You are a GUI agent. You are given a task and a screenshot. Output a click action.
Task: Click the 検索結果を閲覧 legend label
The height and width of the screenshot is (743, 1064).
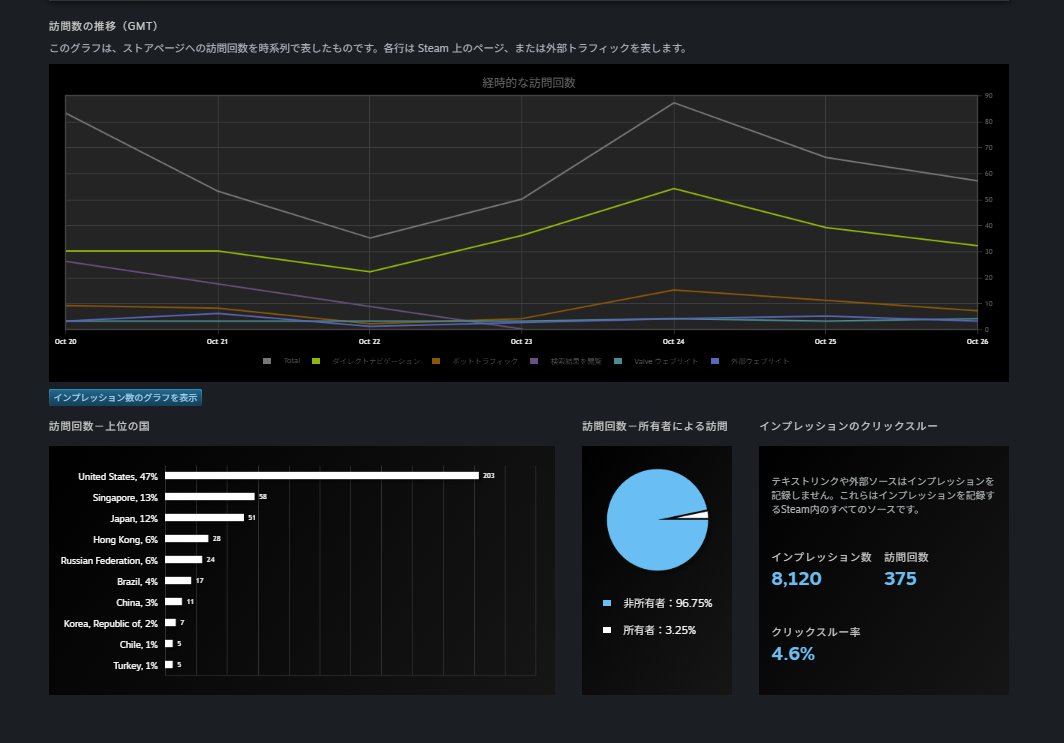click(575, 361)
